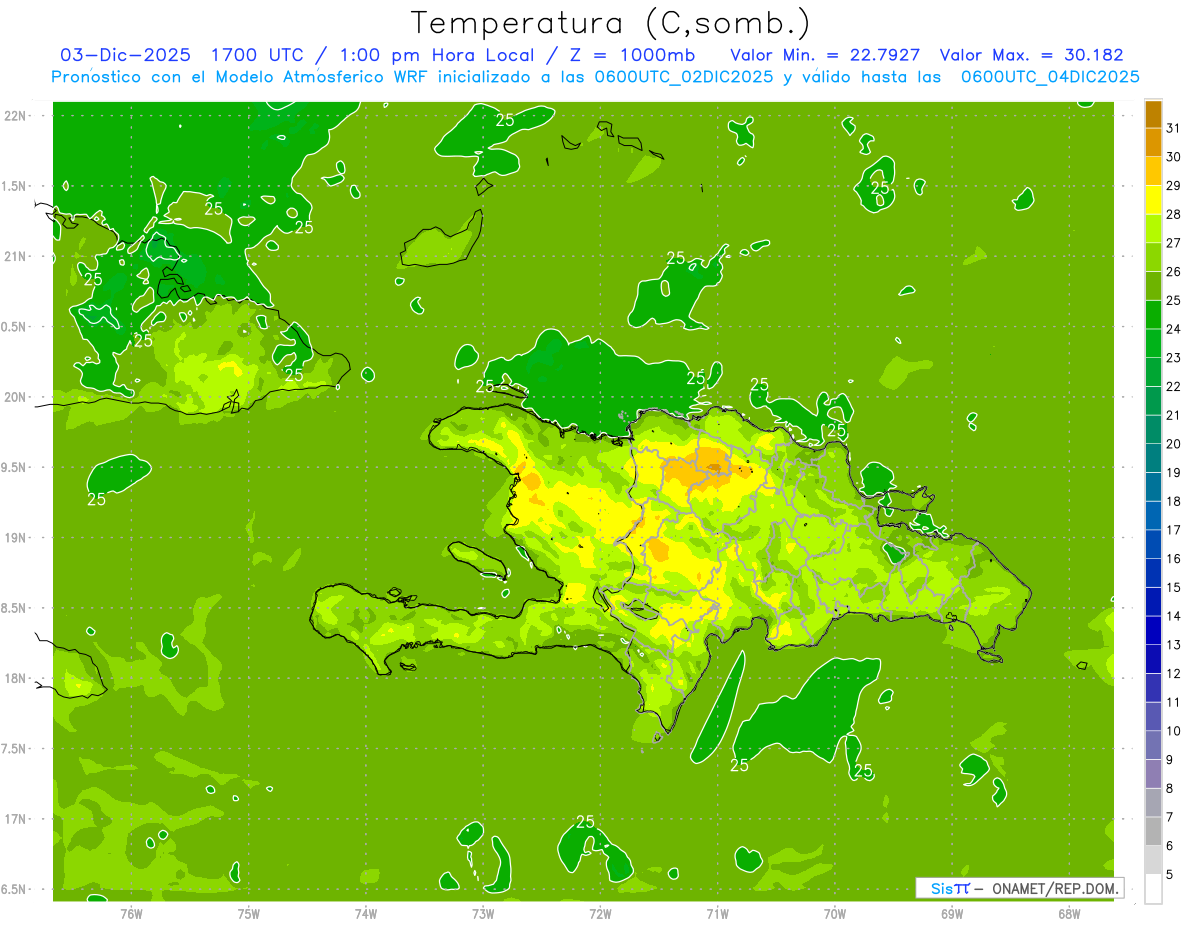Click the '13' value on the color scale
1200x927 pixels.
coord(1173,645)
